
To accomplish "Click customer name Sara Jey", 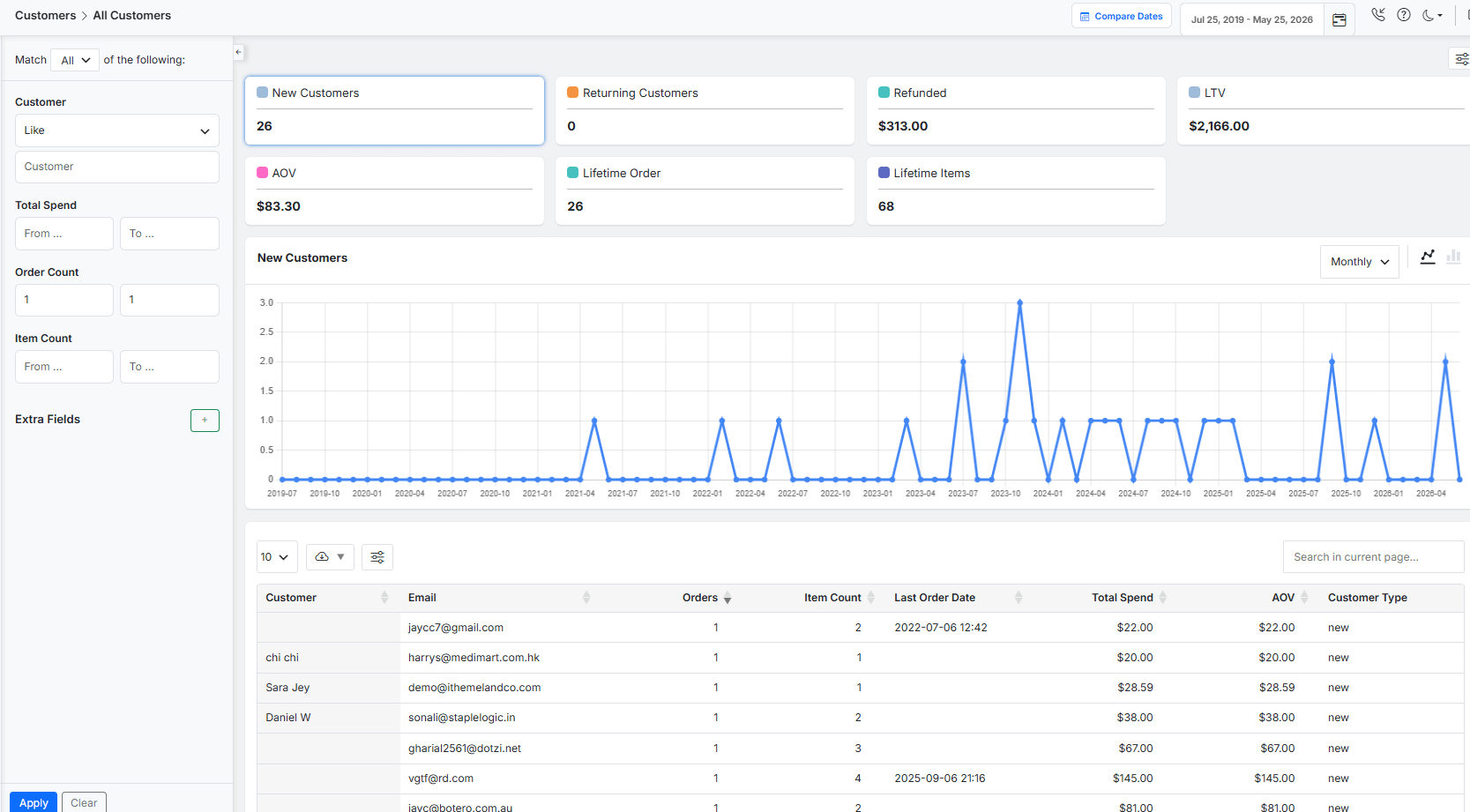I will (x=287, y=688).
